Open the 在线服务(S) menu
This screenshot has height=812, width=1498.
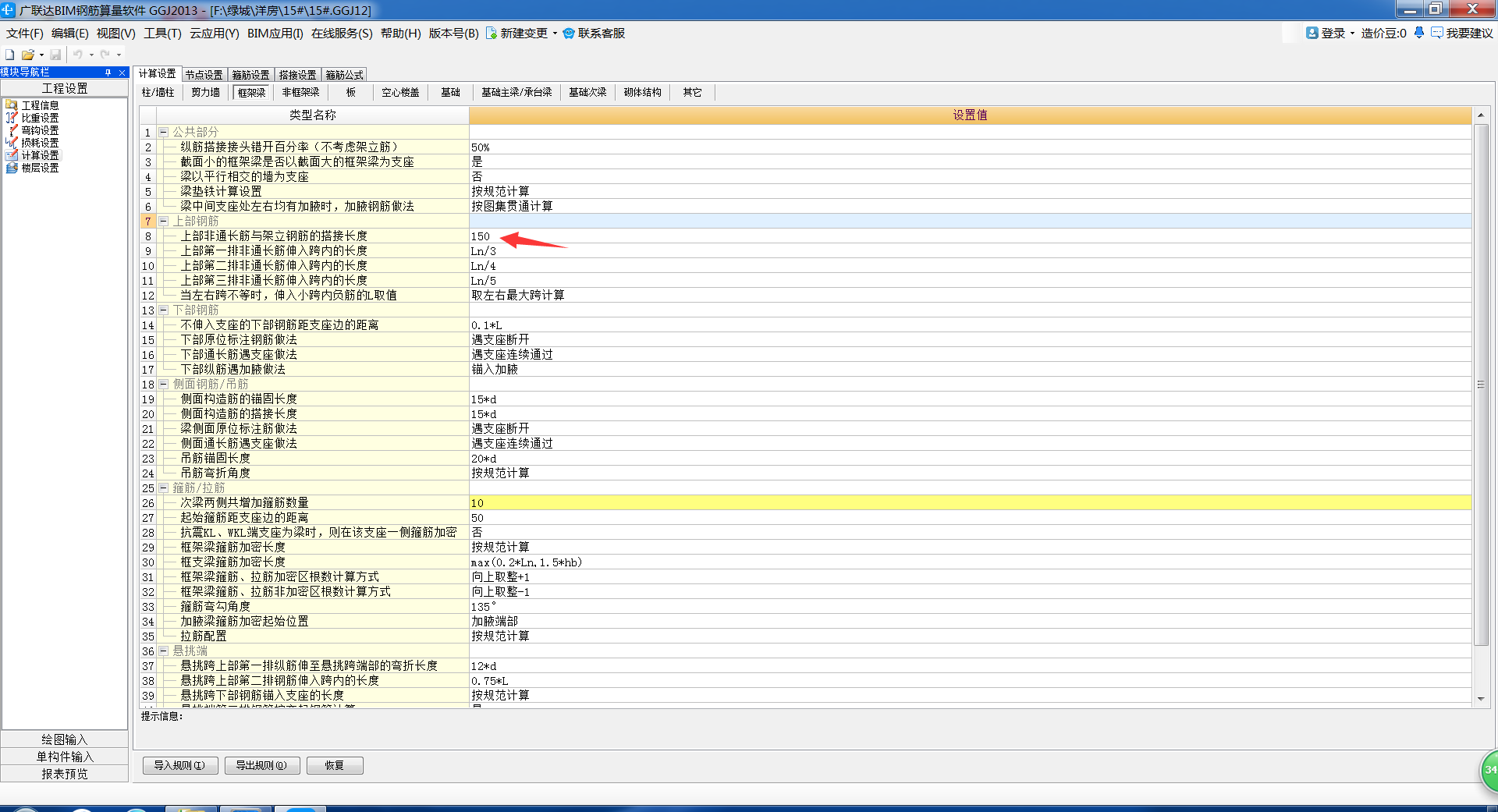tap(342, 34)
